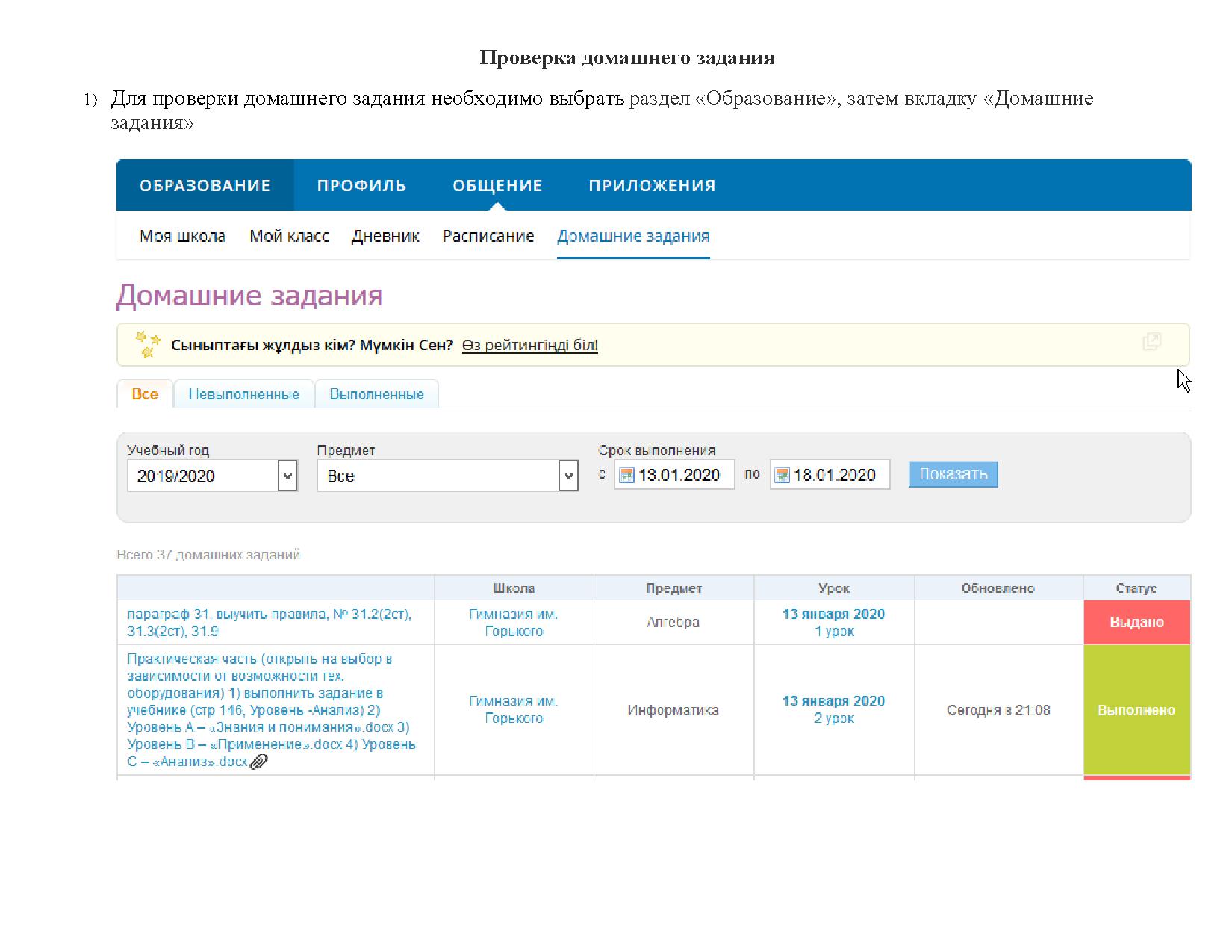1232x952 pixels.
Task: Switch to the Невыполненные tab
Action: point(243,394)
